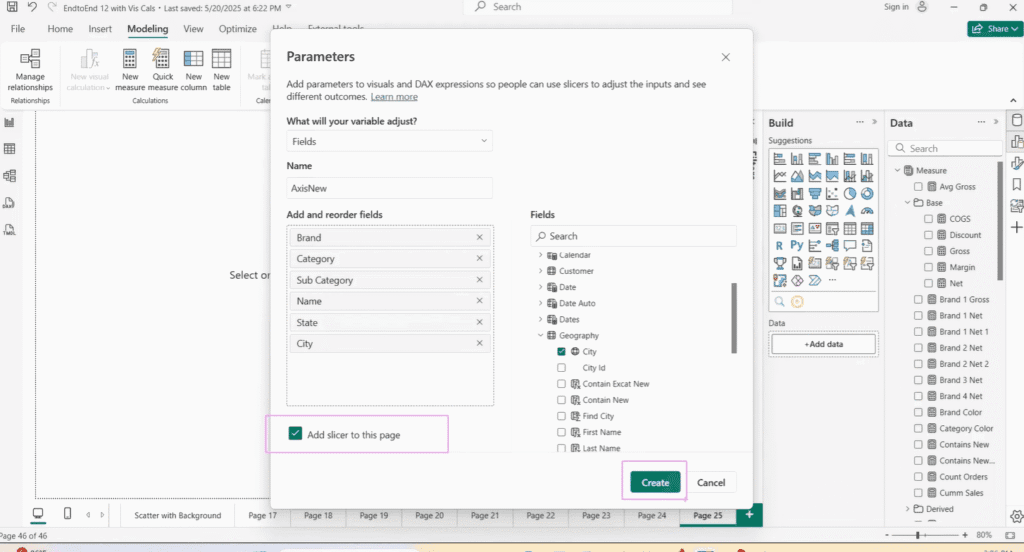Screen dimensions: 1024x552
Task: Check the First Name checkbox
Action: tap(562, 432)
